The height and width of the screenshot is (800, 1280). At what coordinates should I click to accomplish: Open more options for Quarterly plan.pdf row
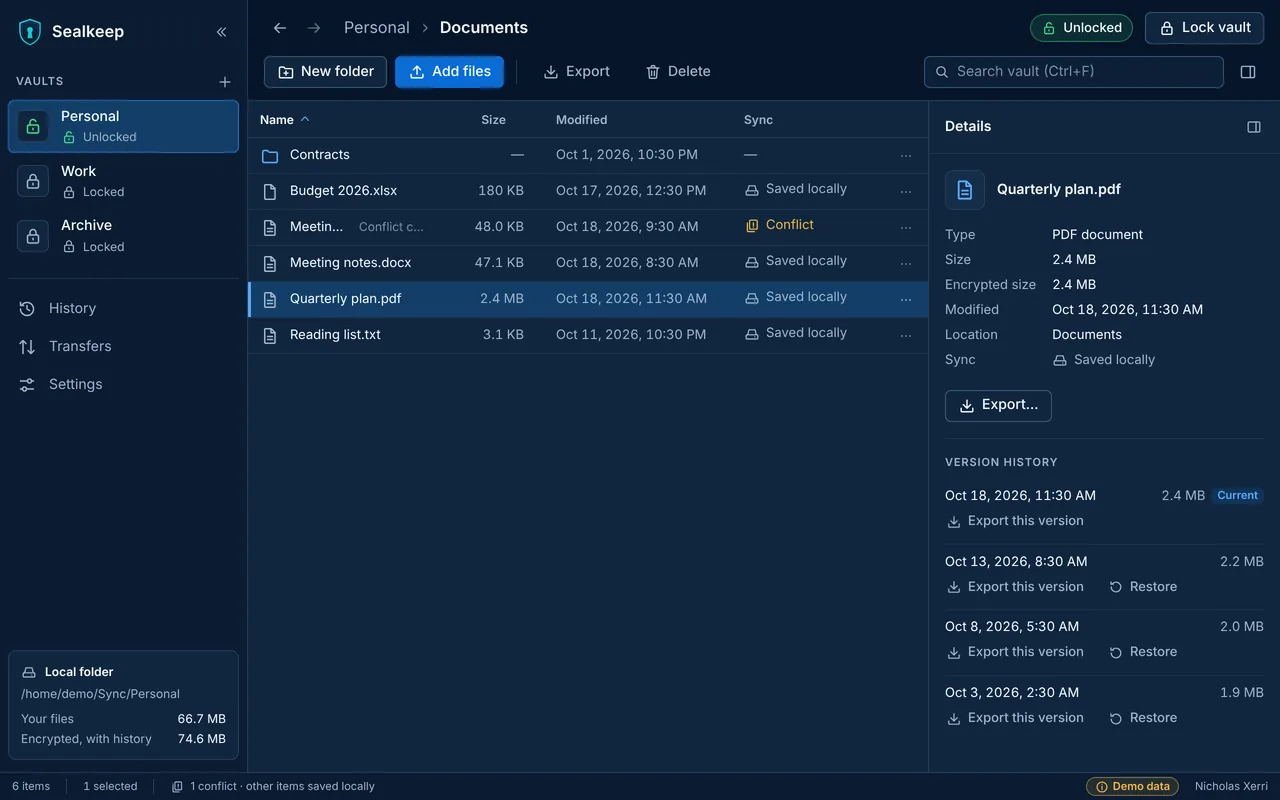(906, 299)
